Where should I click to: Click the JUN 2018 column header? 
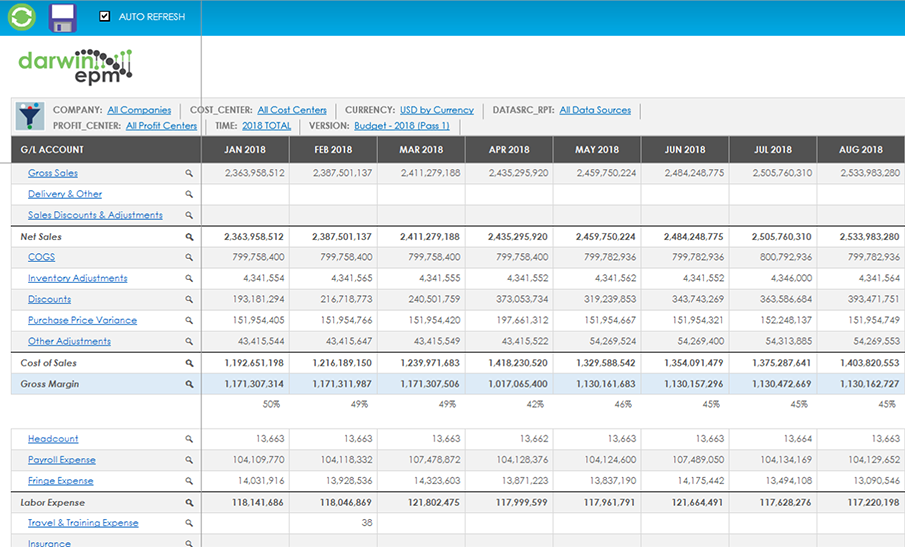685,149
